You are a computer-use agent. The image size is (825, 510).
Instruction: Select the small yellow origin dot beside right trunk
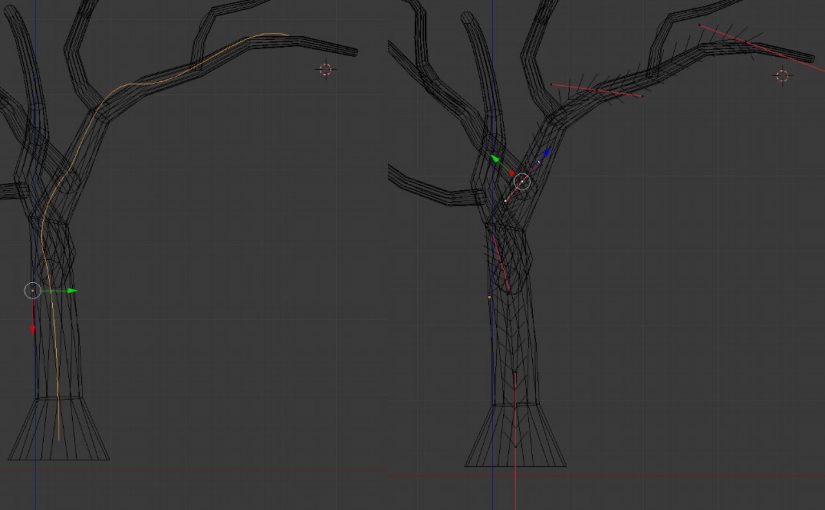tap(489, 298)
